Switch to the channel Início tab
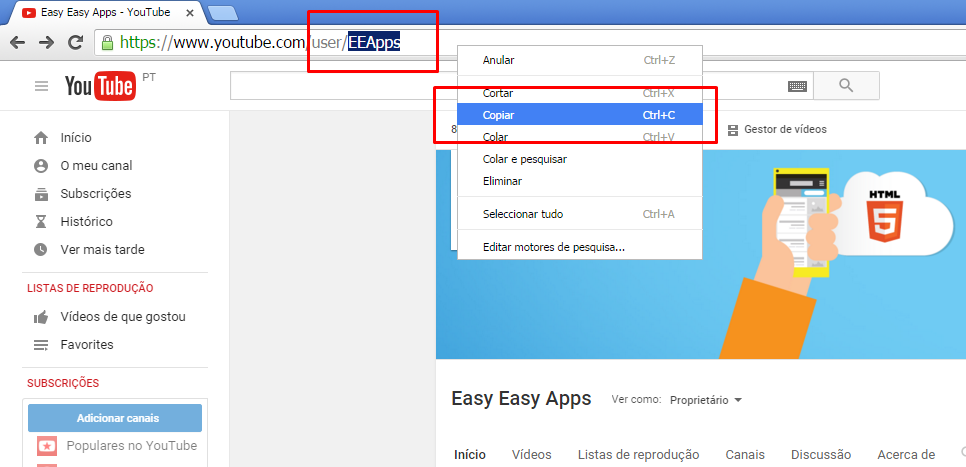Image resolution: width=966 pixels, height=467 pixels. (x=469, y=455)
